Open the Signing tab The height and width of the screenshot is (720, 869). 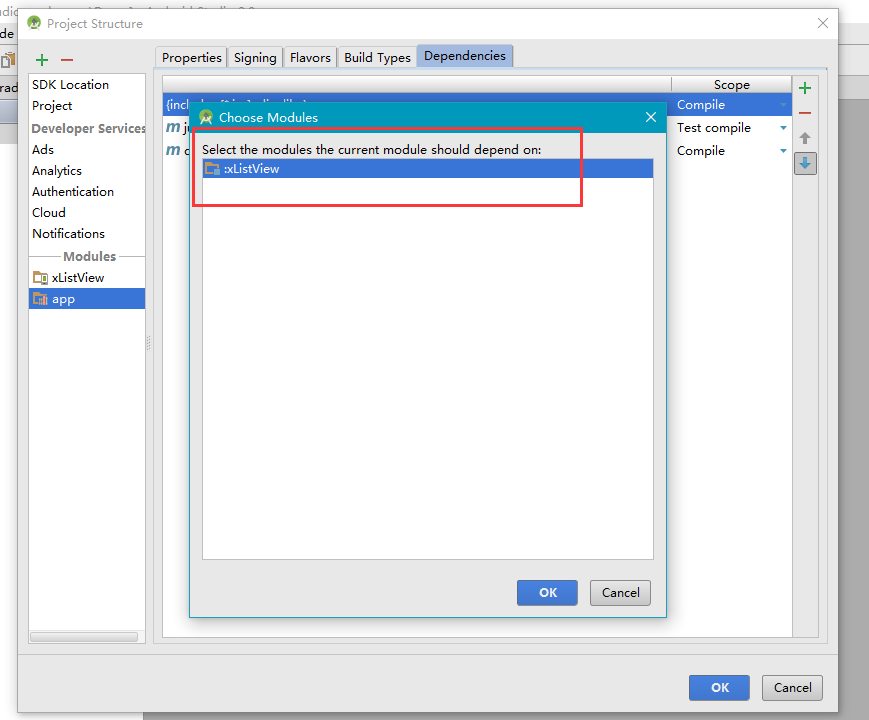255,58
